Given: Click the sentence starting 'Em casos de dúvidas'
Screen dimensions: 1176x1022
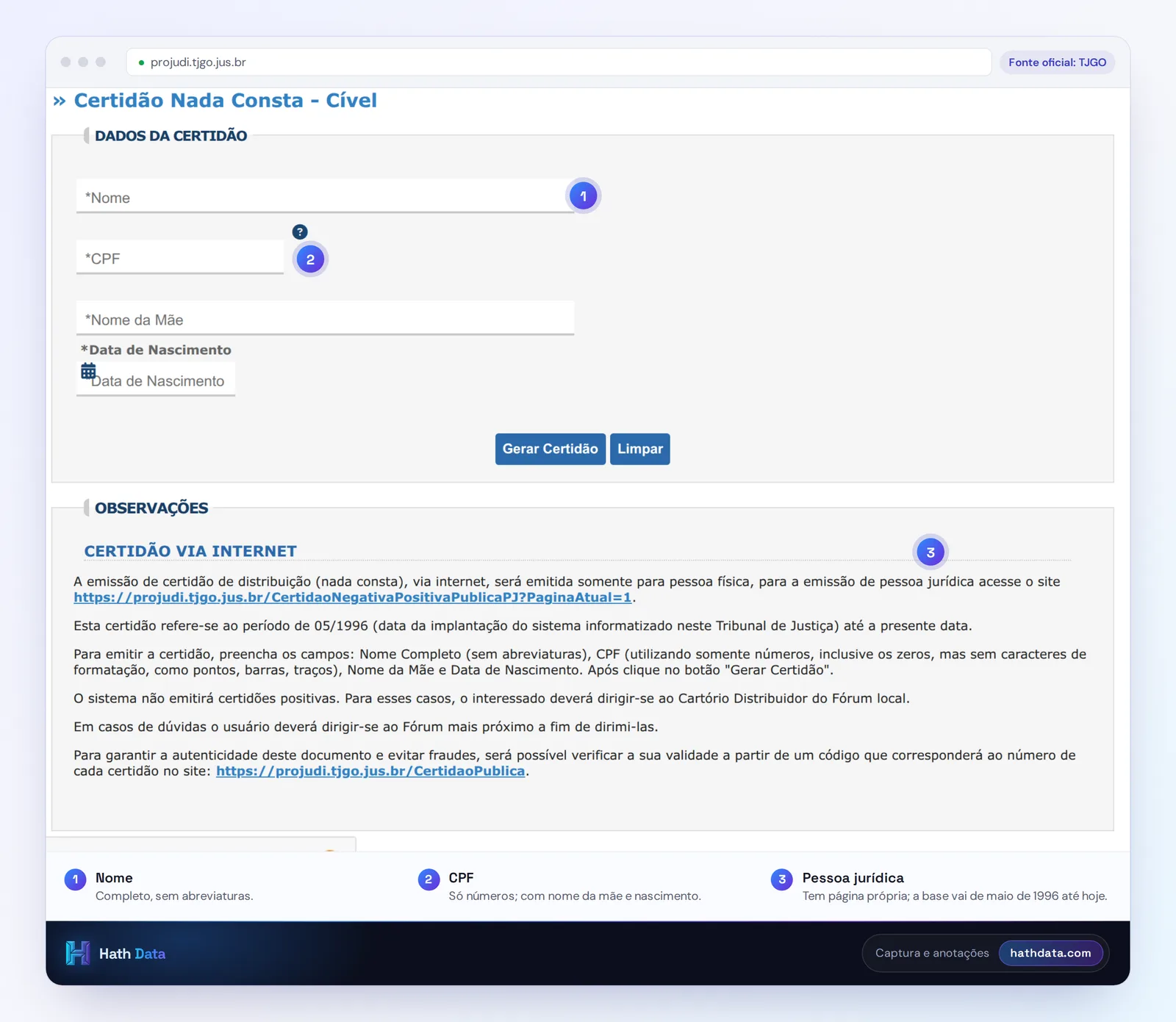Looking at the screenshot, I should (366, 727).
